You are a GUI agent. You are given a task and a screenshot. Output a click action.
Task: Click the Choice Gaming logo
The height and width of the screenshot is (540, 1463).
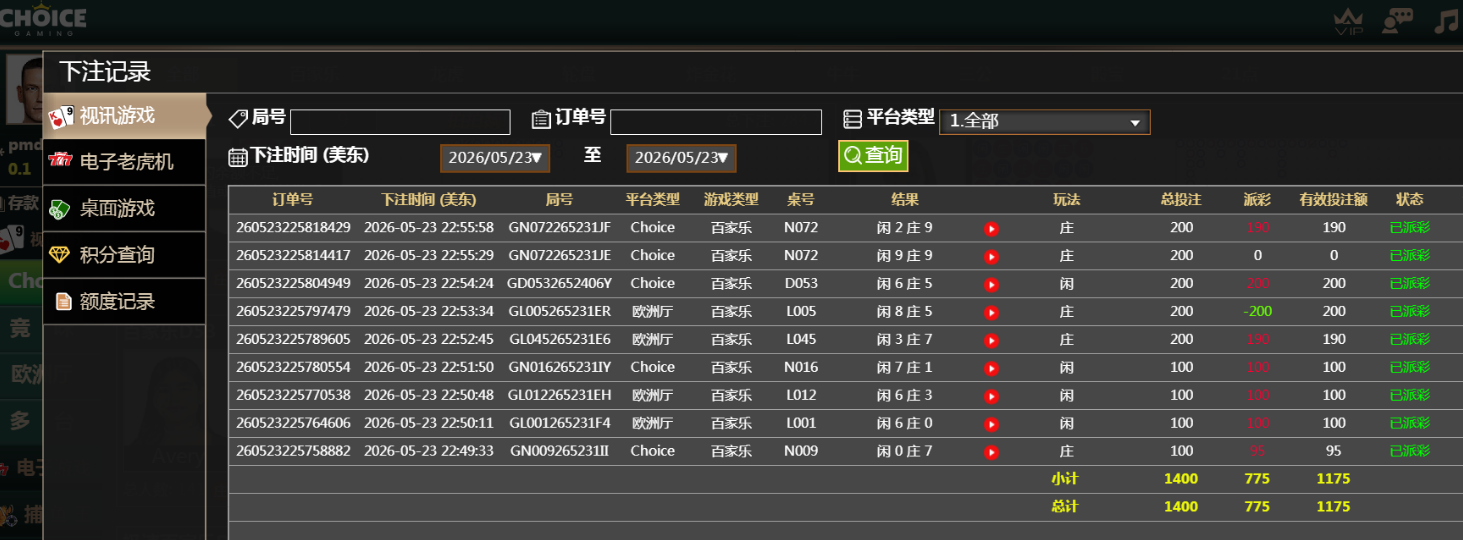[43, 19]
